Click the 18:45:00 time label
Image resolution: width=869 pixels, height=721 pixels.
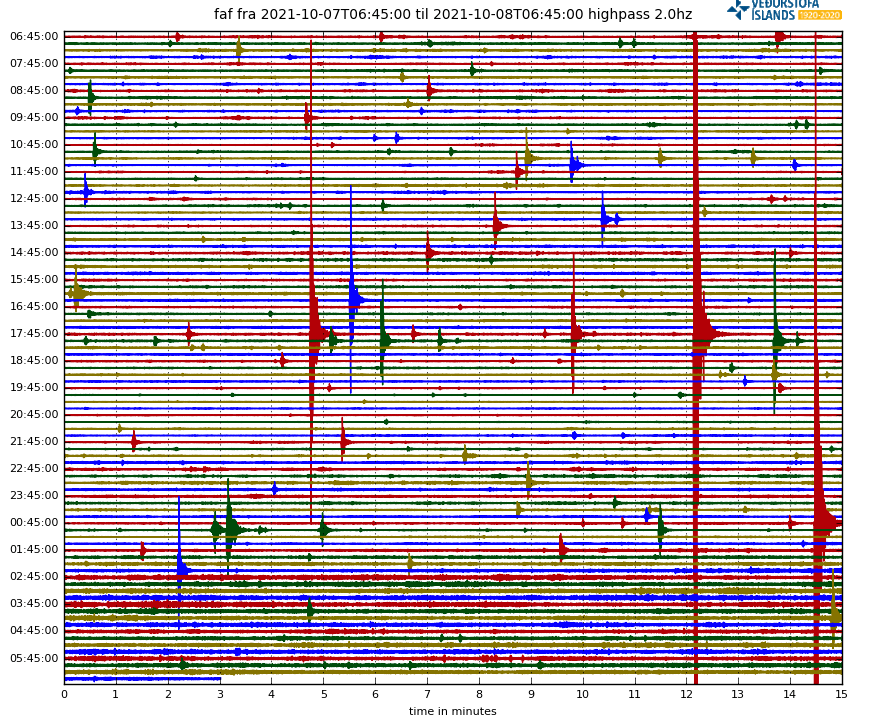point(34,361)
